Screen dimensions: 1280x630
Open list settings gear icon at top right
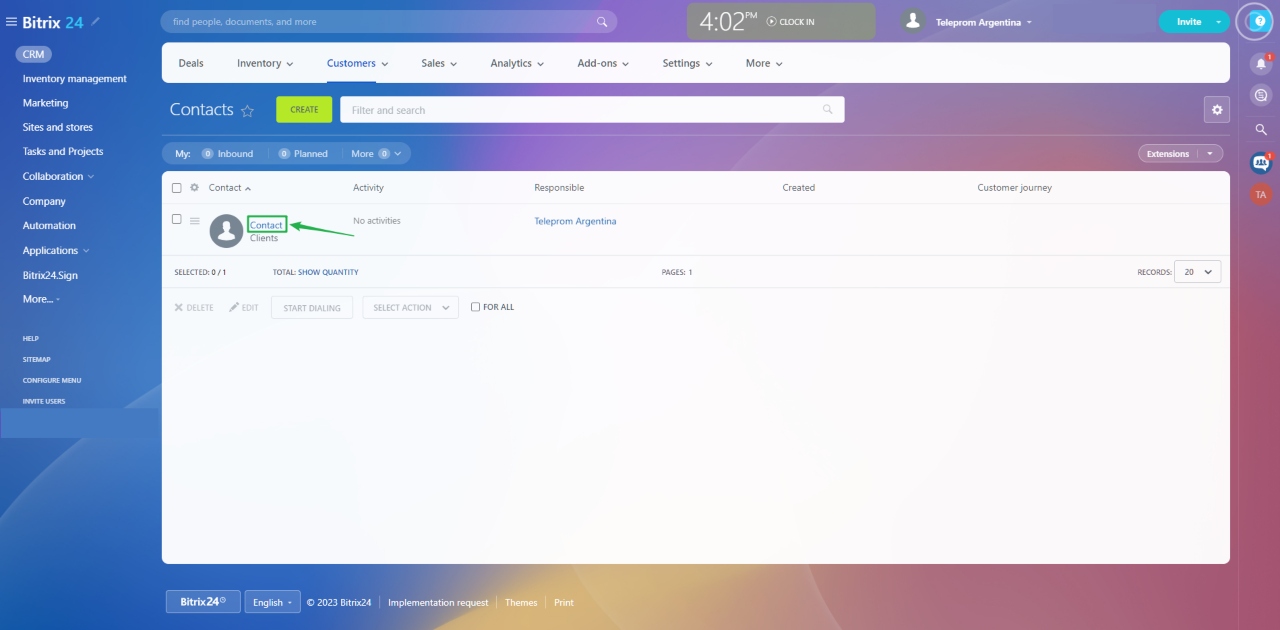tap(1216, 110)
